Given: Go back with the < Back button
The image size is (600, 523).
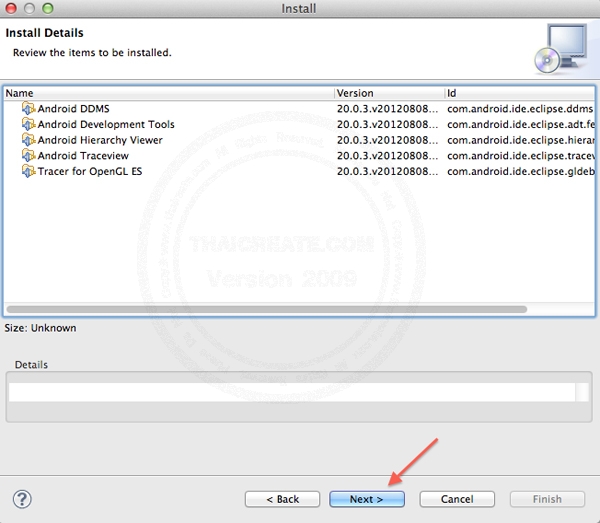Looking at the screenshot, I should coord(282,499).
